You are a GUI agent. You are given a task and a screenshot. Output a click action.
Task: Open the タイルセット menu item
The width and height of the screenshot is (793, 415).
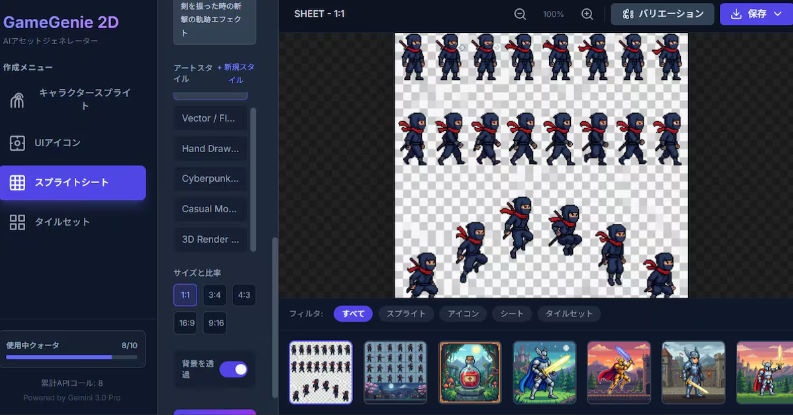click(73, 222)
